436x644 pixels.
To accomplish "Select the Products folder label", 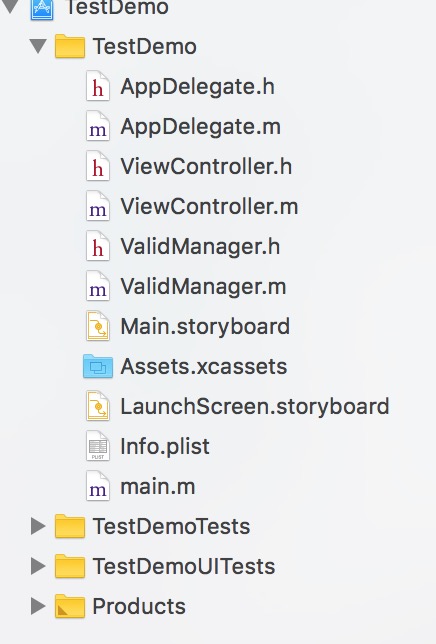I will pyautogui.click(x=139, y=607).
